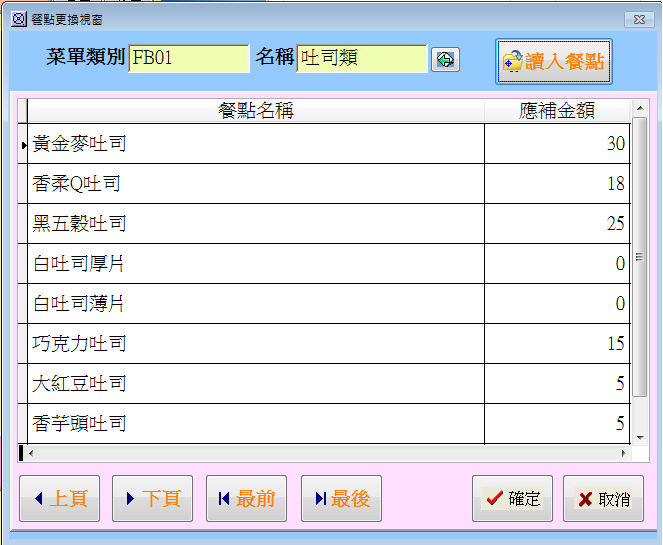Image resolution: width=663 pixels, height=545 pixels.
Task: Jump to last record with 最後
Action: pyautogui.click(x=341, y=498)
